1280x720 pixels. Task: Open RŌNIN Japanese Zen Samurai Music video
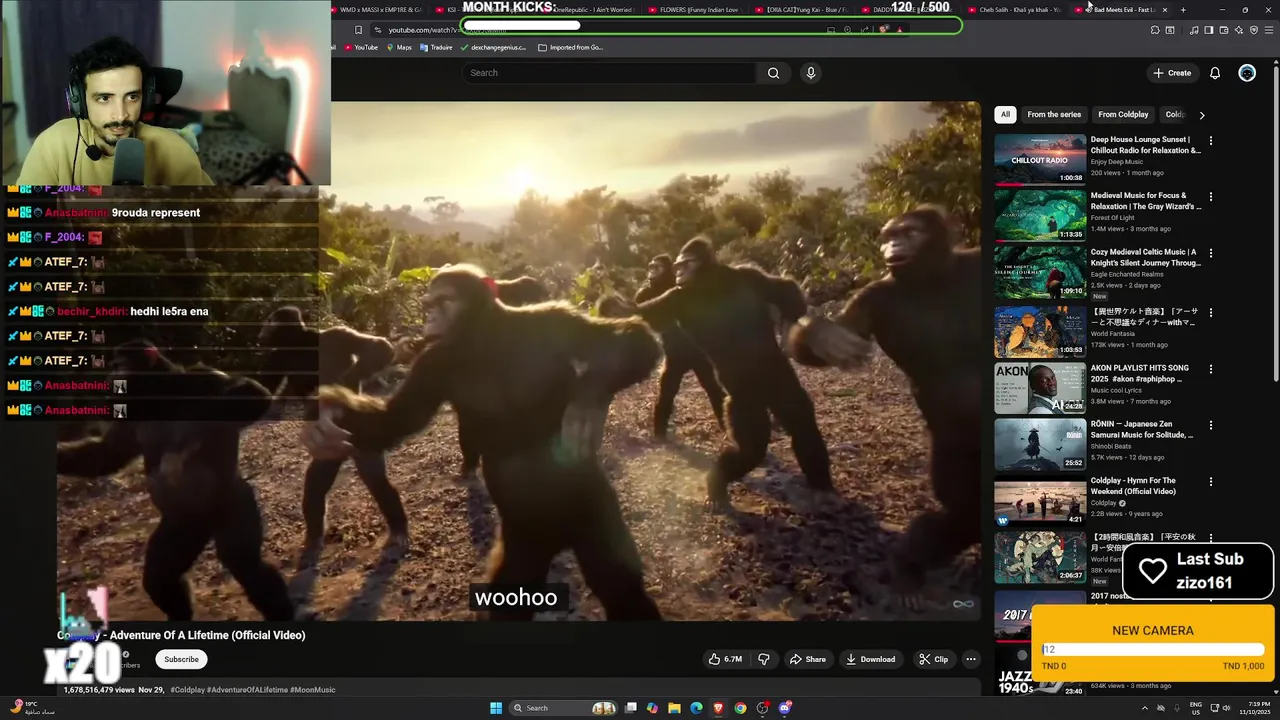click(x=1040, y=444)
